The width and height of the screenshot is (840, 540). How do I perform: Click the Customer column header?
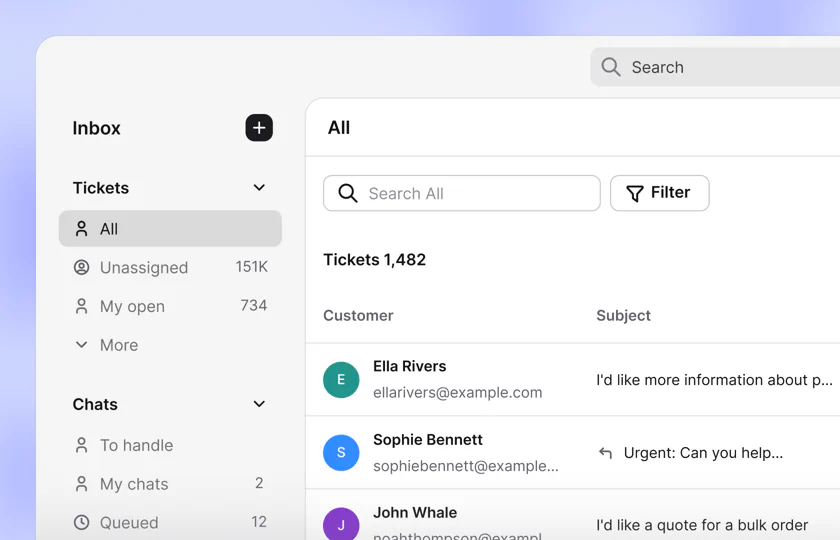tap(358, 316)
